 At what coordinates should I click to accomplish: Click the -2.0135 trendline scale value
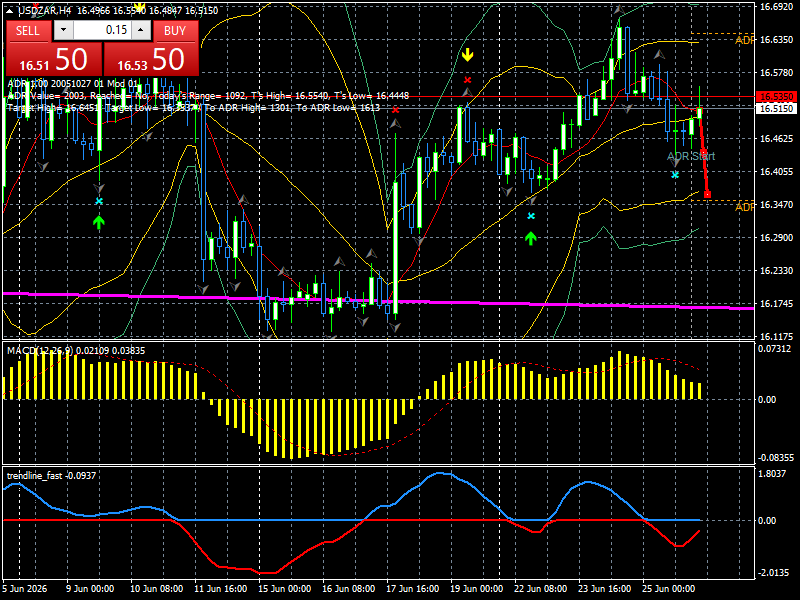click(x=773, y=572)
